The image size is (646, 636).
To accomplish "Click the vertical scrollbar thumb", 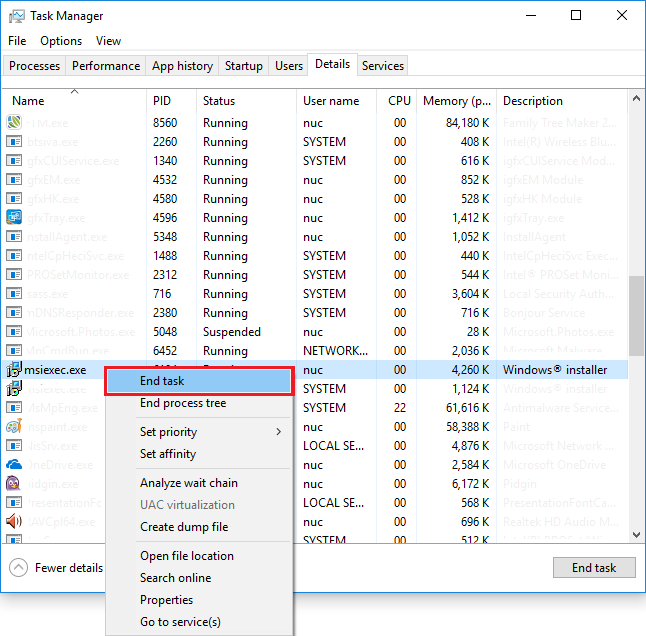I will (x=637, y=315).
